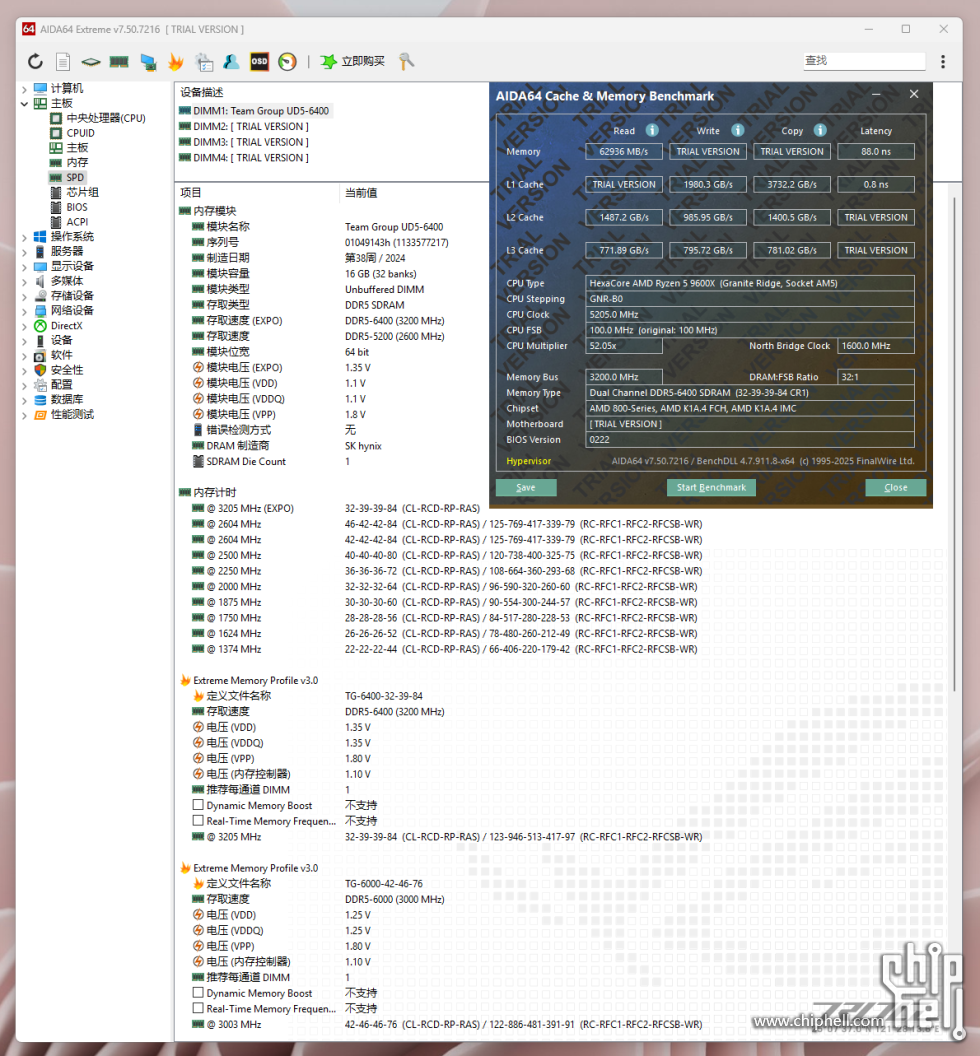The width and height of the screenshot is (980, 1056).
Task: Launch the system stability test flame icon
Action: pos(176,62)
